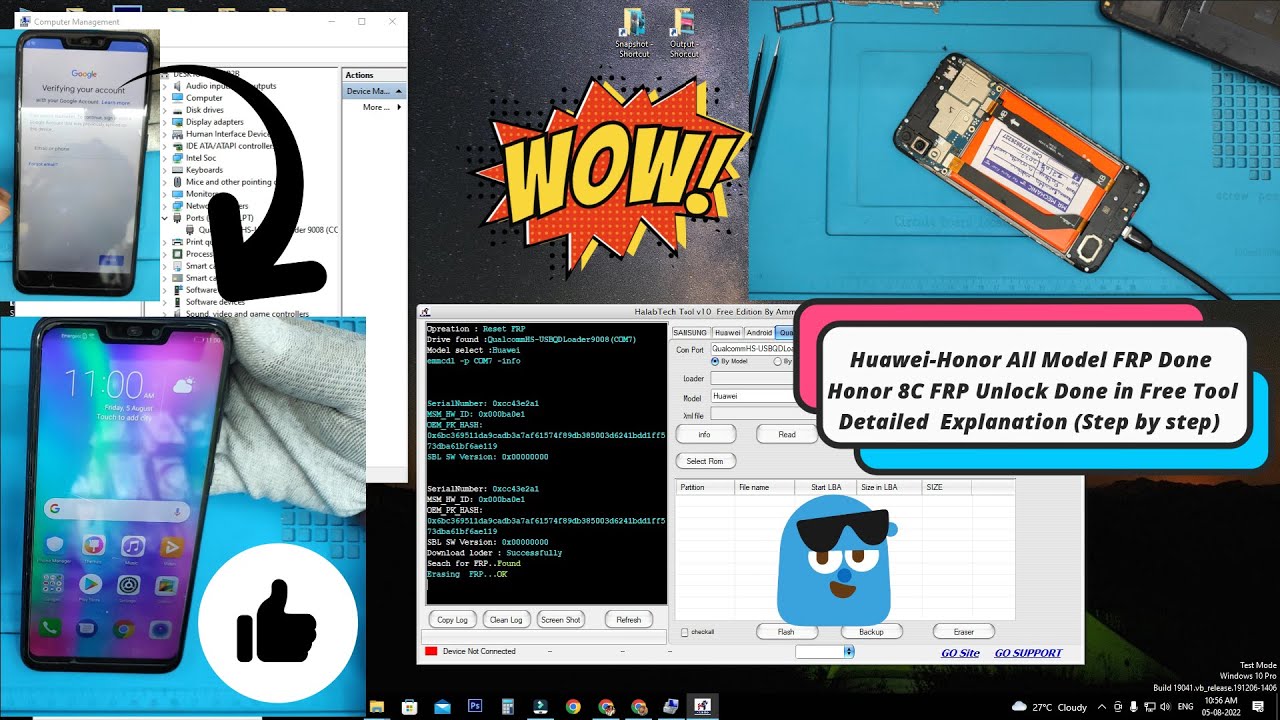
Task: Click the Size in LBA column header
Action: 889,487
